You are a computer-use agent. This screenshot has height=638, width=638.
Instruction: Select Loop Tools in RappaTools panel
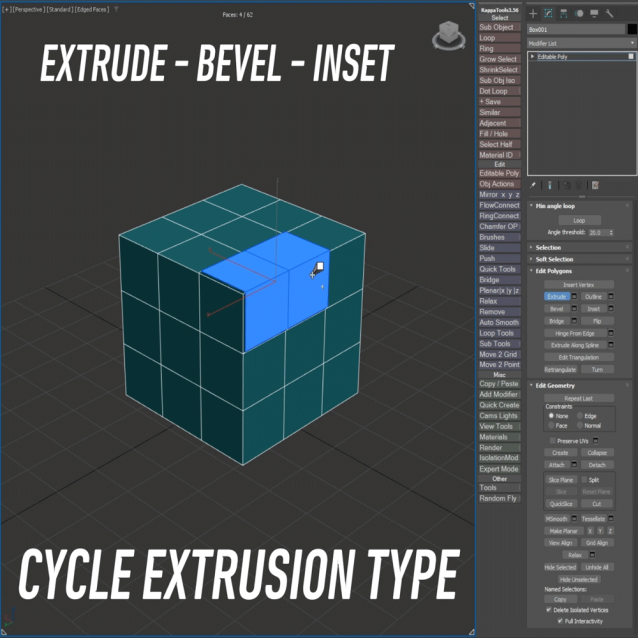click(x=499, y=333)
